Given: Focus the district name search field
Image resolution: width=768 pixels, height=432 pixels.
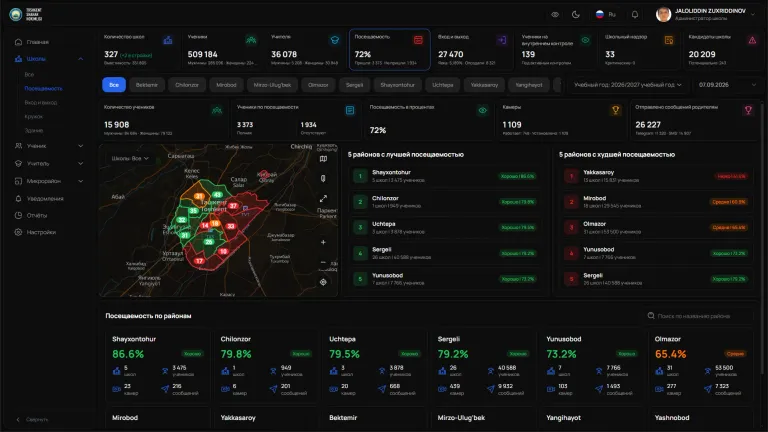Looking at the screenshot, I should click(700, 316).
